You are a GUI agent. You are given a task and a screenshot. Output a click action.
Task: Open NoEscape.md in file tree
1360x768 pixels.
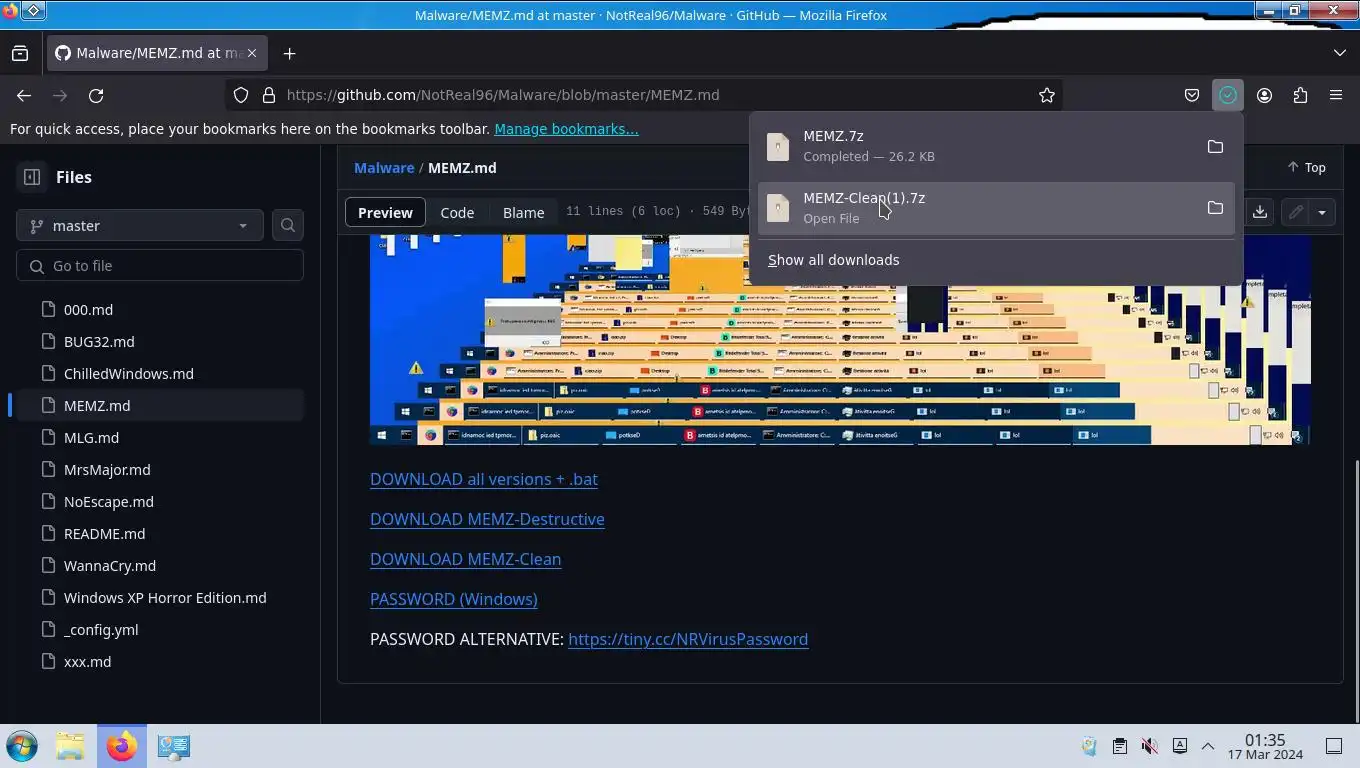click(109, 502)
